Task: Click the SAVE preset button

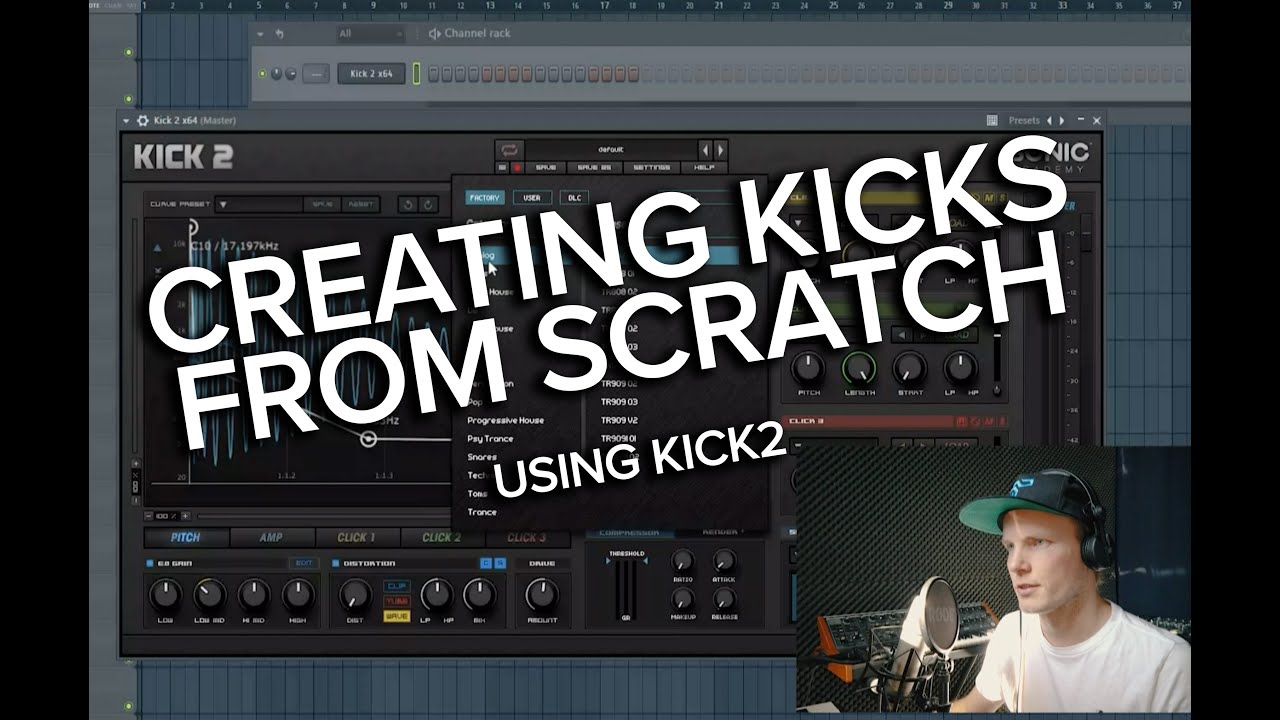Action: [546, 168]
